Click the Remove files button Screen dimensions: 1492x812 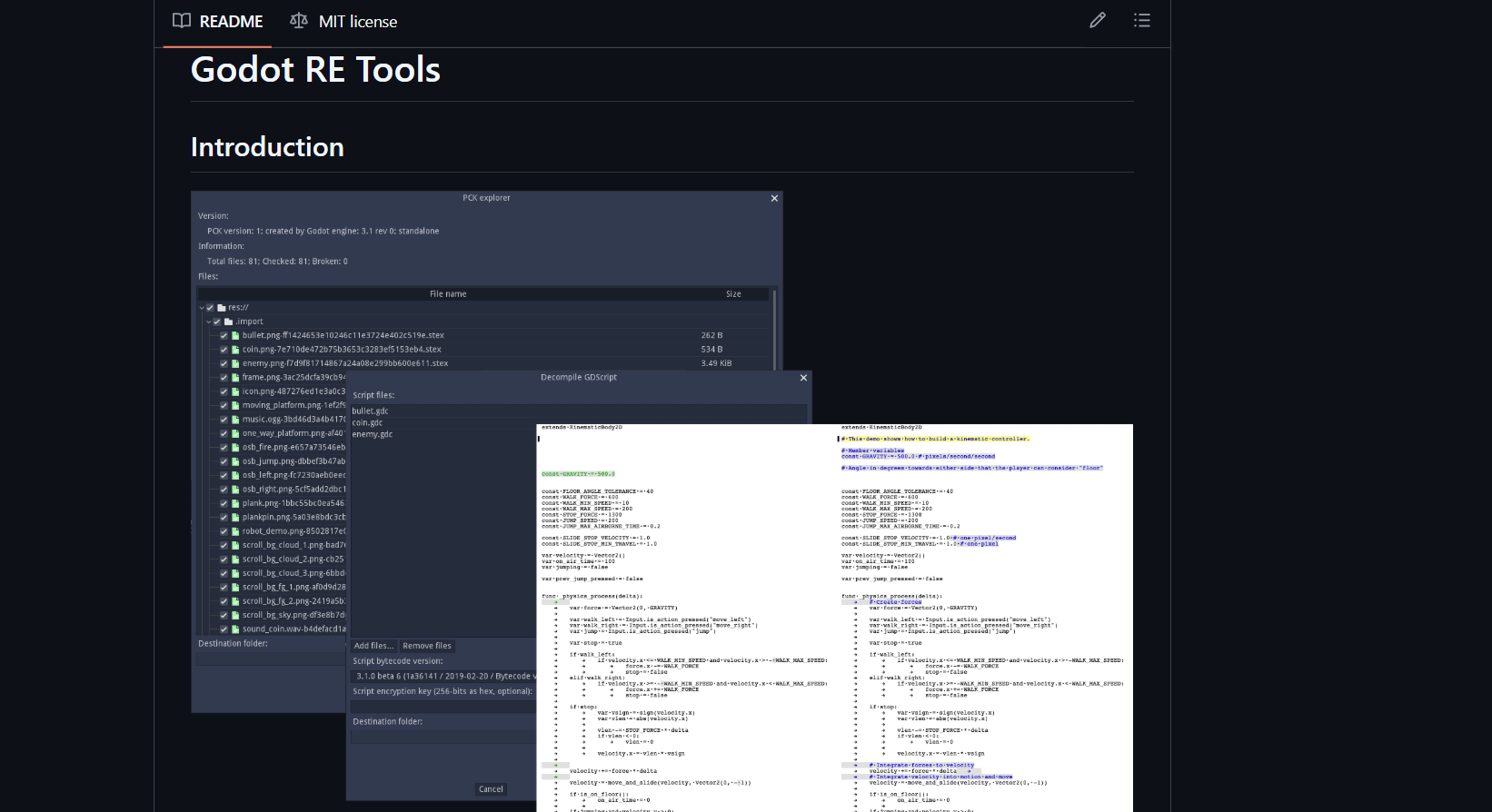click(426, 646)
